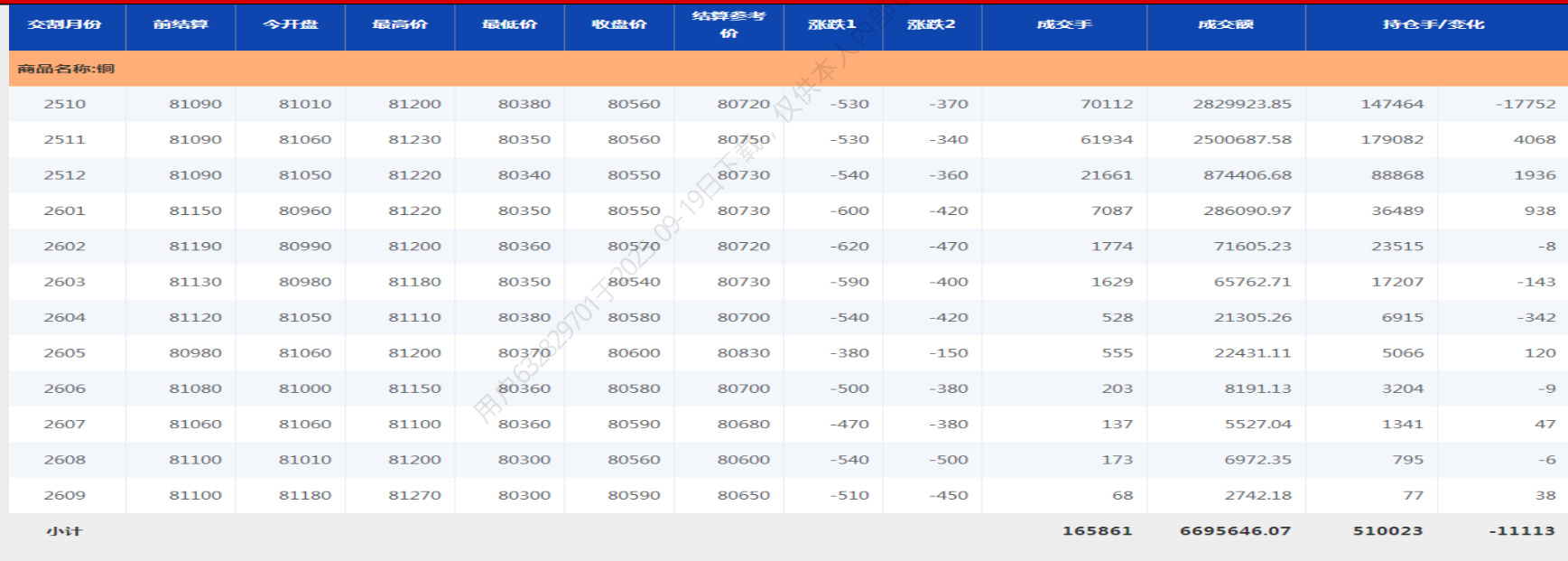Image resolution: width=1568 pixels, height=561 pixels.
Task: Select the 收盘价 column header
Action: point(619,24)
